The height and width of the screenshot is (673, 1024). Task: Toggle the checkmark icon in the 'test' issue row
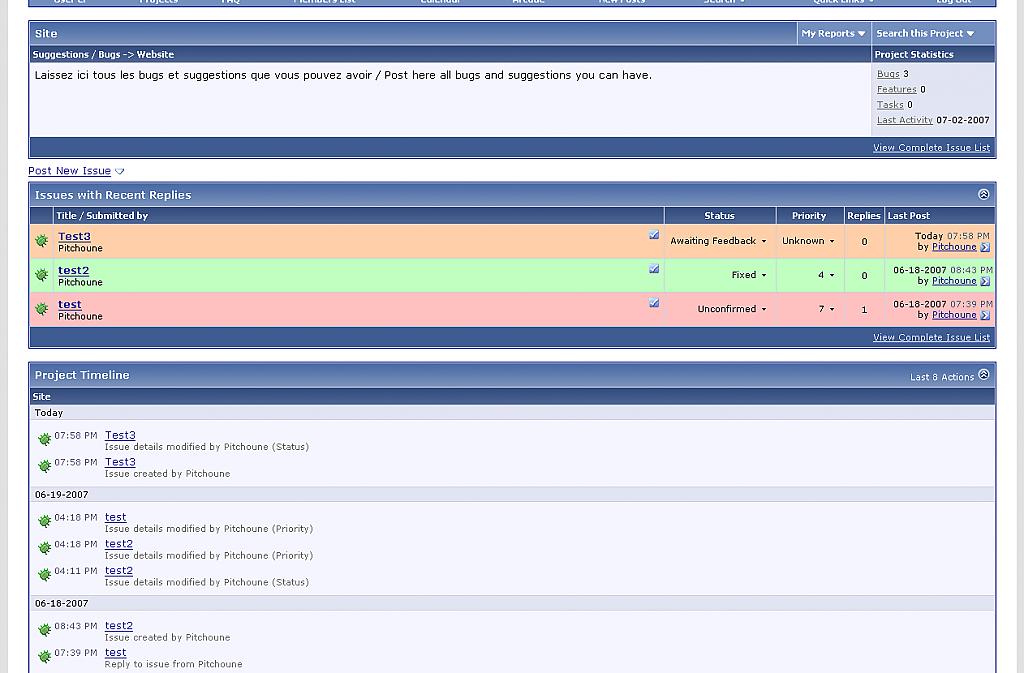tap(654, 303)
